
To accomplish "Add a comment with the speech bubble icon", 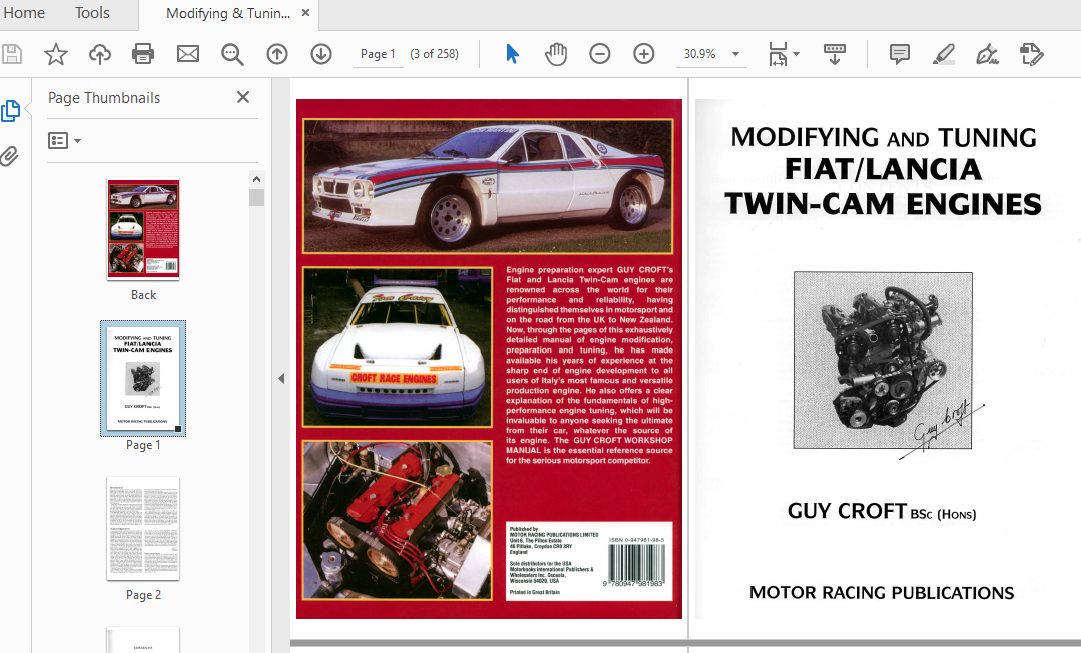I will click(900, 54).
